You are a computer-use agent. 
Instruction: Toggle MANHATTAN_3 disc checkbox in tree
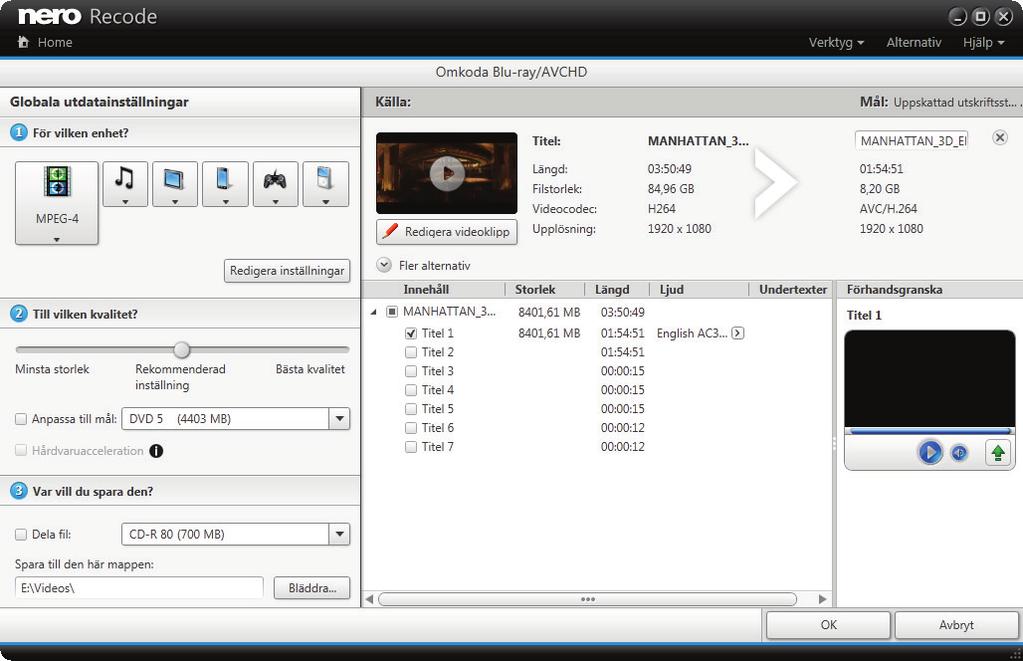click(391, 312)
